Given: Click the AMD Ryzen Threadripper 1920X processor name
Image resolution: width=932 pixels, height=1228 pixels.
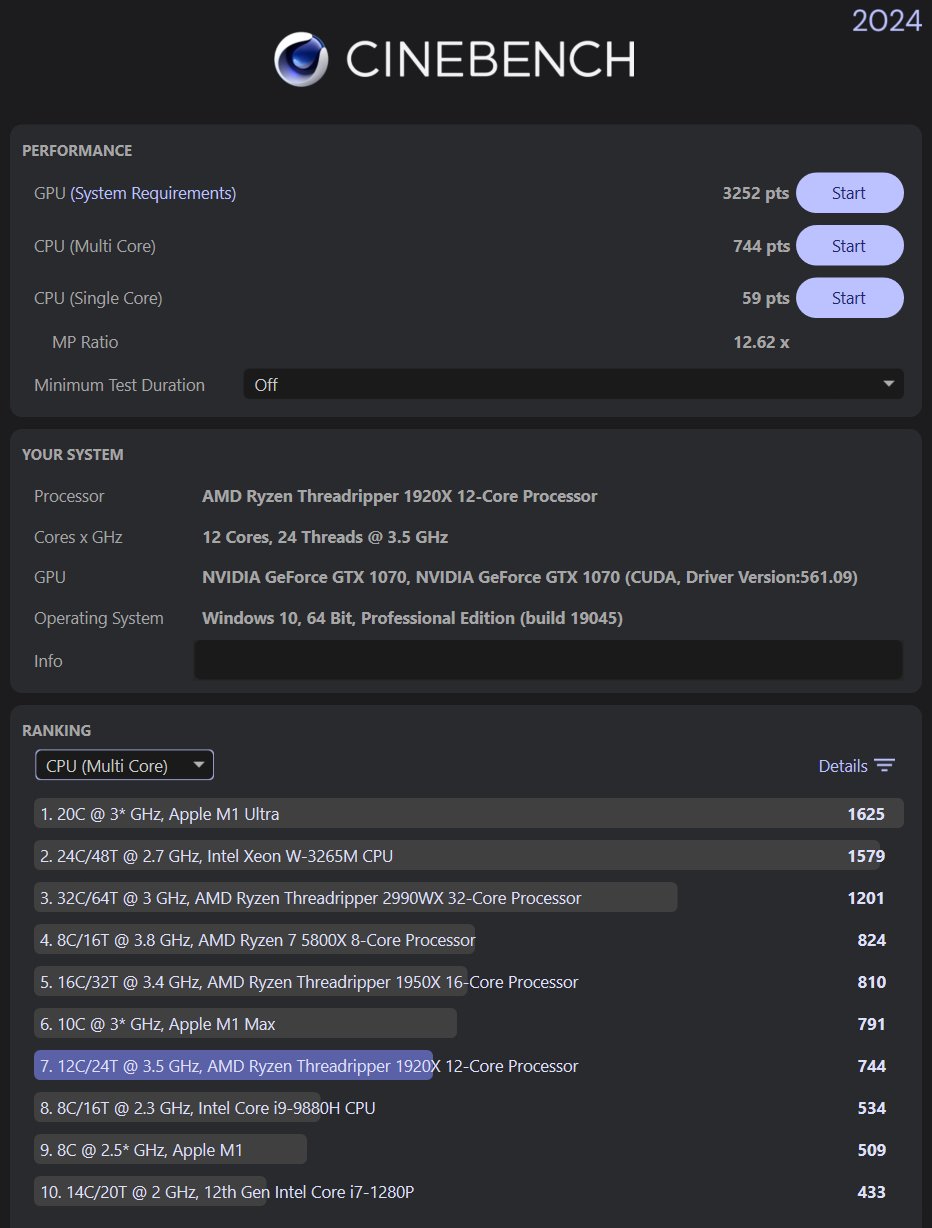Looking at the screenshot, I should [400, 496].
